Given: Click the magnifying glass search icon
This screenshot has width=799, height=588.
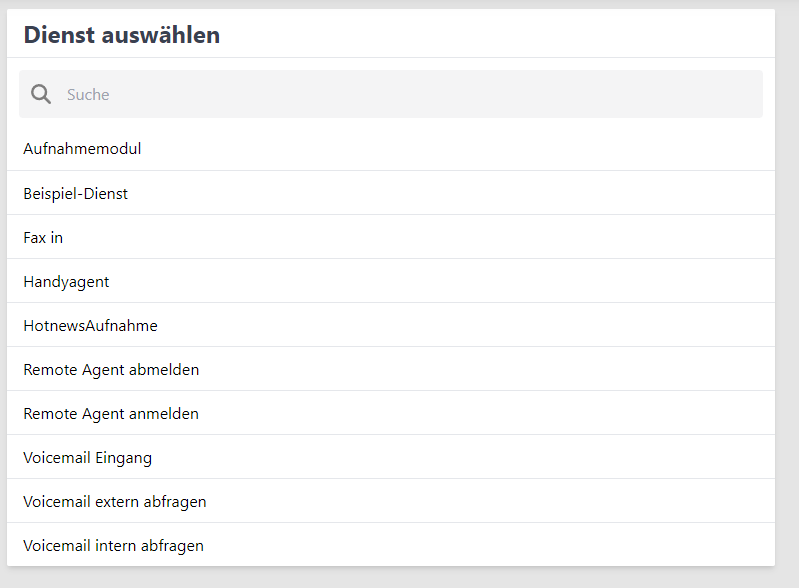Looking at the screenshot, I should 41,94.
